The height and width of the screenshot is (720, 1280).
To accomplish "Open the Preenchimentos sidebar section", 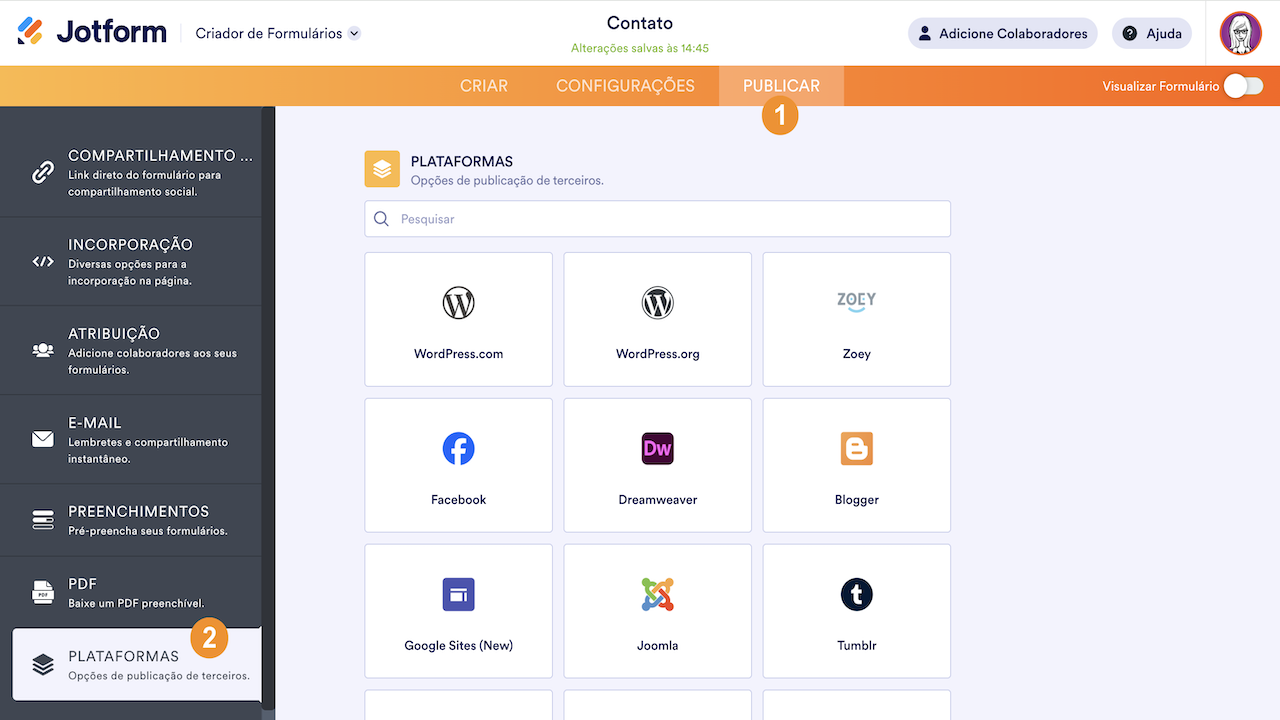I will (131, 520).
